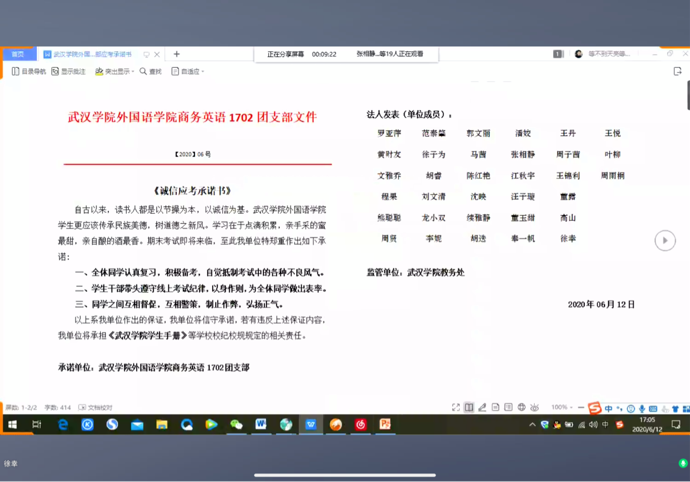Screen dimensions: 690x482
Task: Toggle fullscreen view in status bar
Action: (x=454, y=408)
